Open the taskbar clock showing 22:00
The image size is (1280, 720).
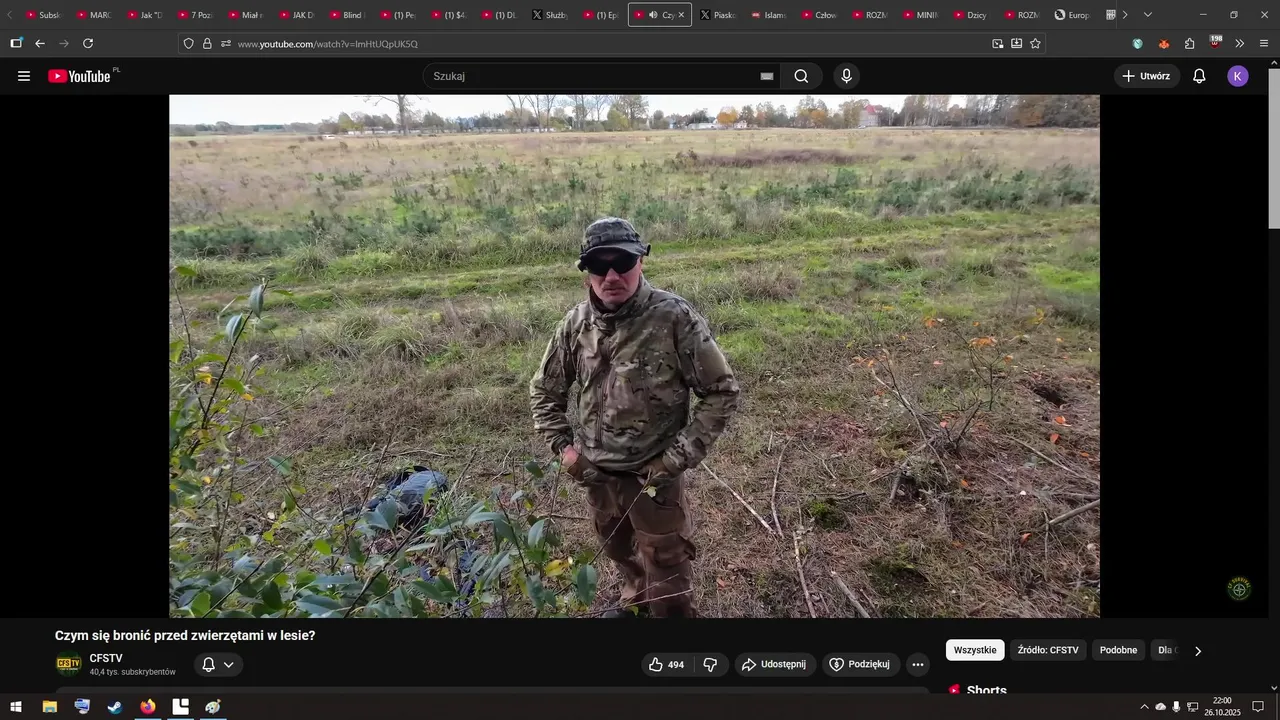click(1222, 707)
